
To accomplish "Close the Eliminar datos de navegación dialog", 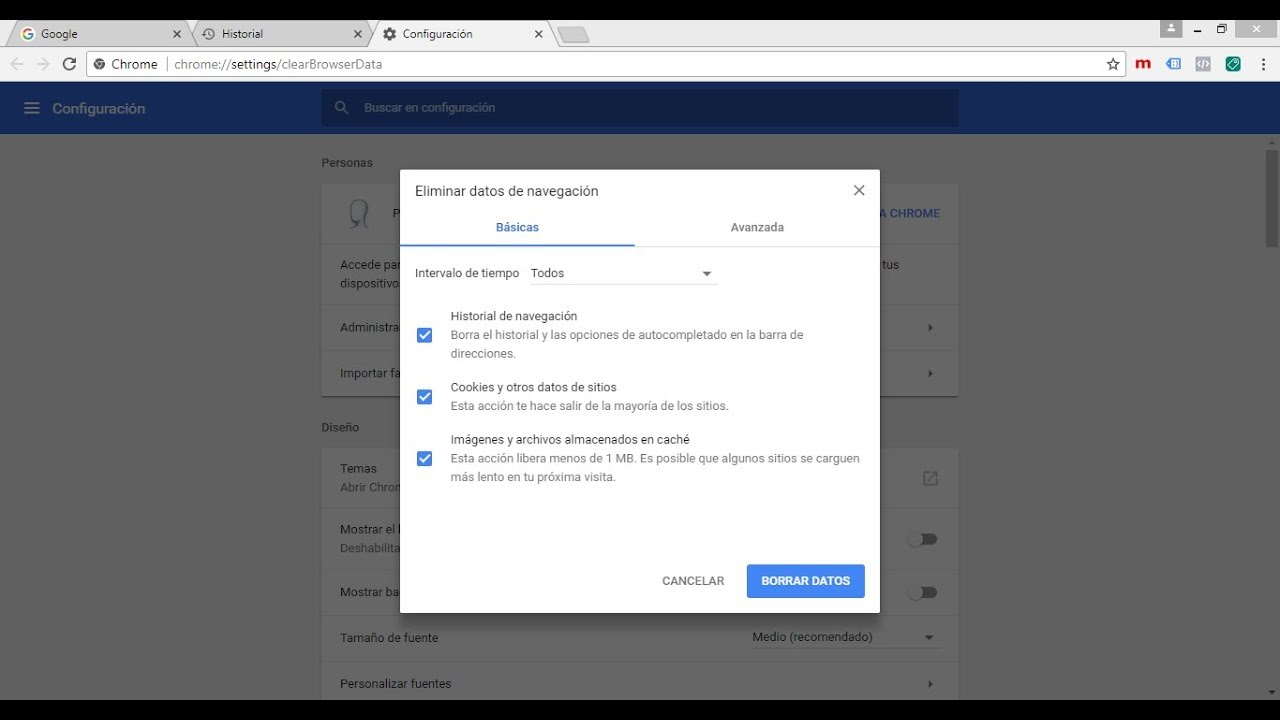I will pyautogui.click(x=858, y=190).
